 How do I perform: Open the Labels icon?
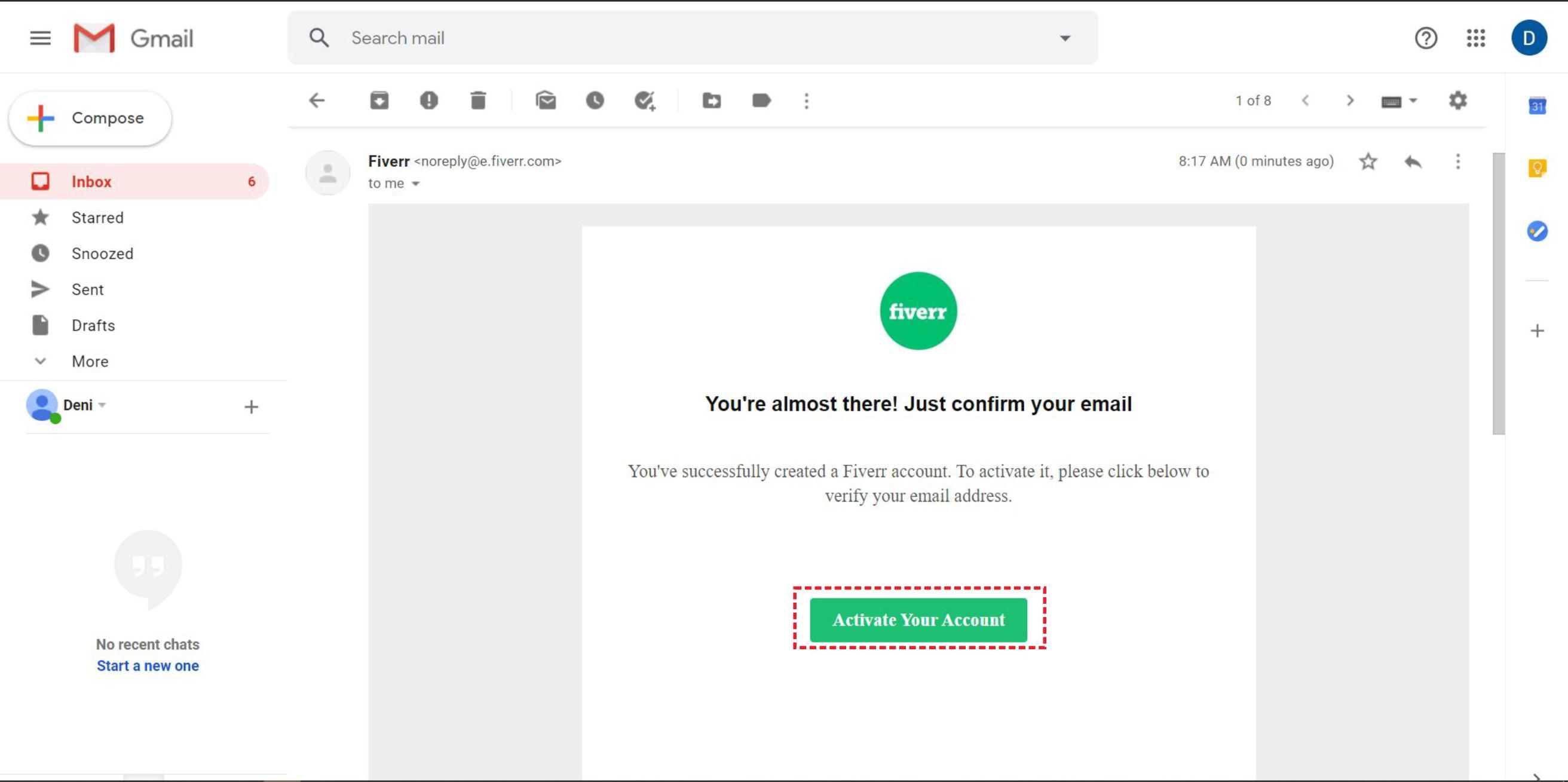click(761, 100)
